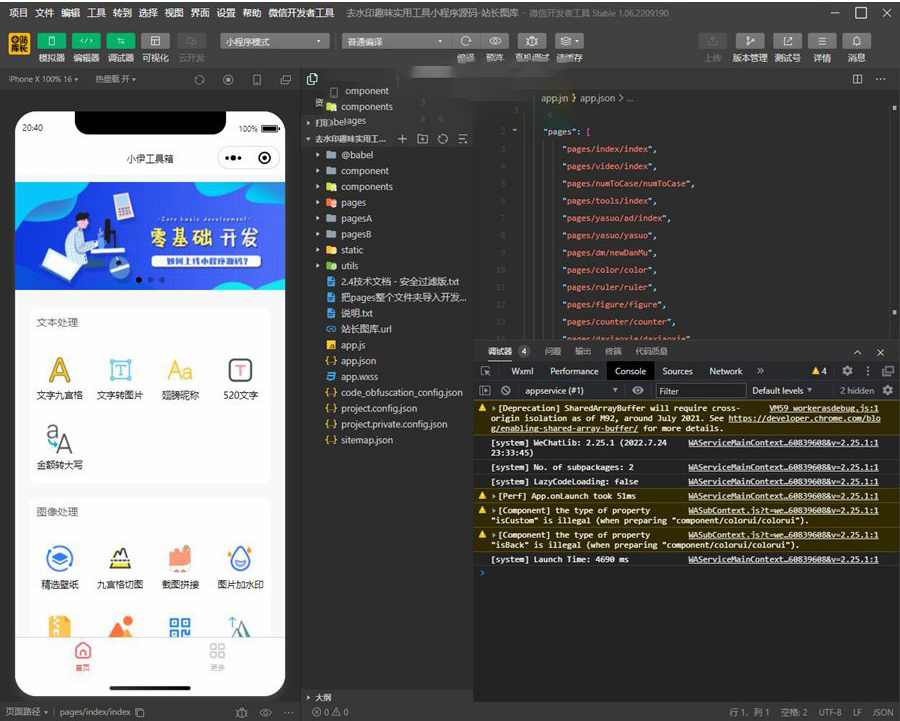The height and width of the screenshot is (721, 900).
Task: Collapse the debugger panel chevron
Action: click(x=857, y=352)
